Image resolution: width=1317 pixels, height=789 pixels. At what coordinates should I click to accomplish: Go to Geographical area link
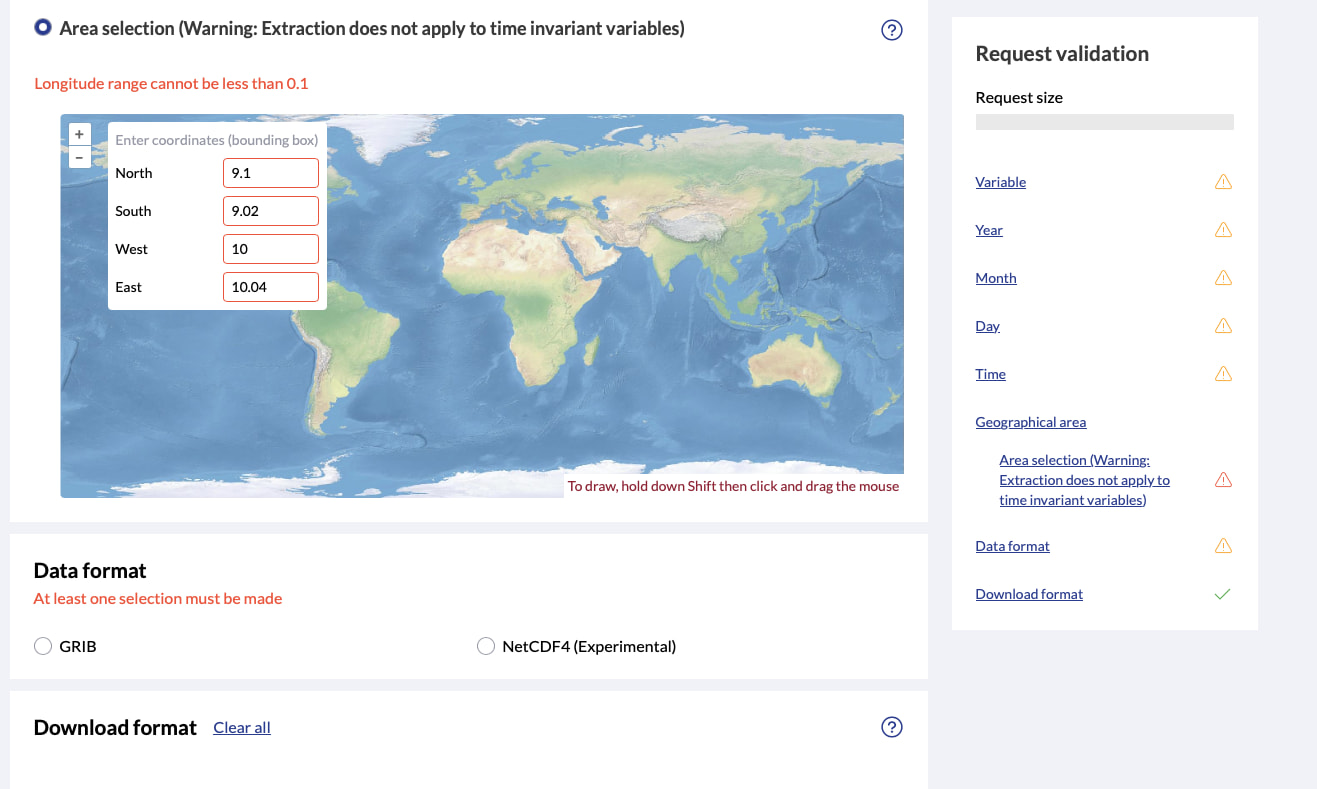coord(1031,422)
